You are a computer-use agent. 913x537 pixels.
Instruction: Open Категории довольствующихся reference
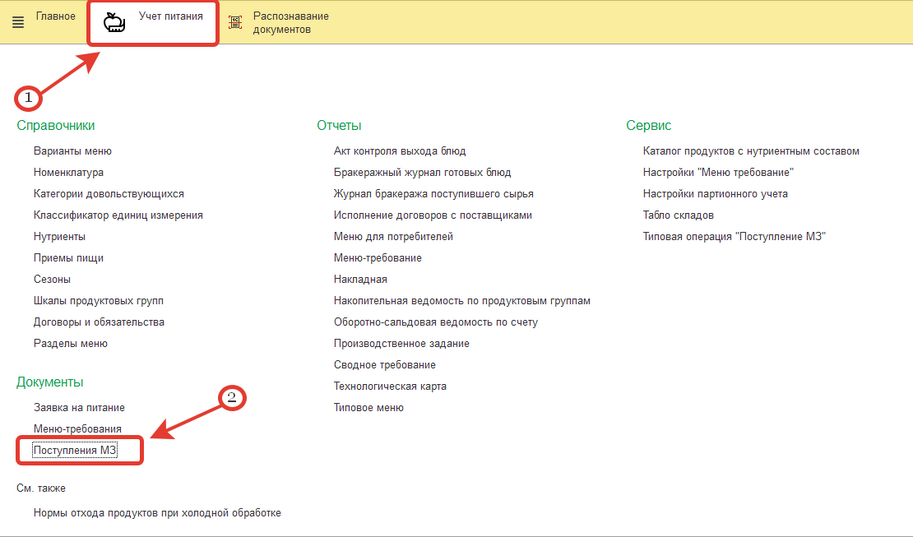[108, 194]
